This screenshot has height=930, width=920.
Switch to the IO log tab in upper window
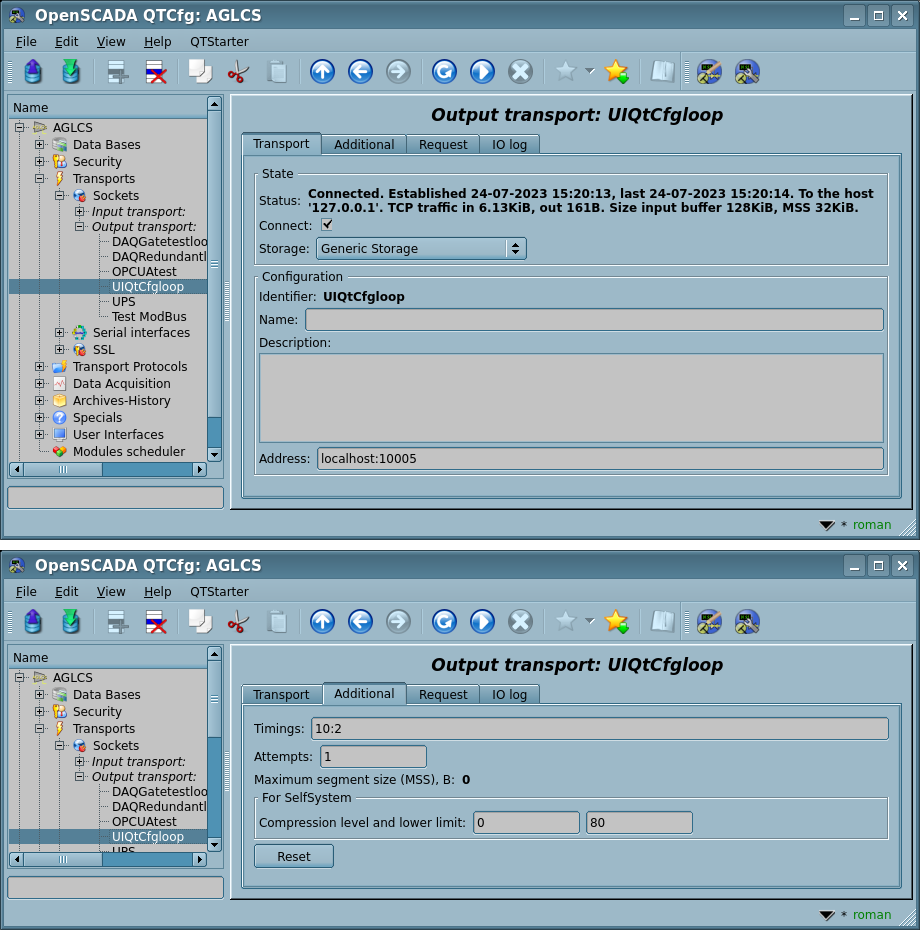coord(509,144)
